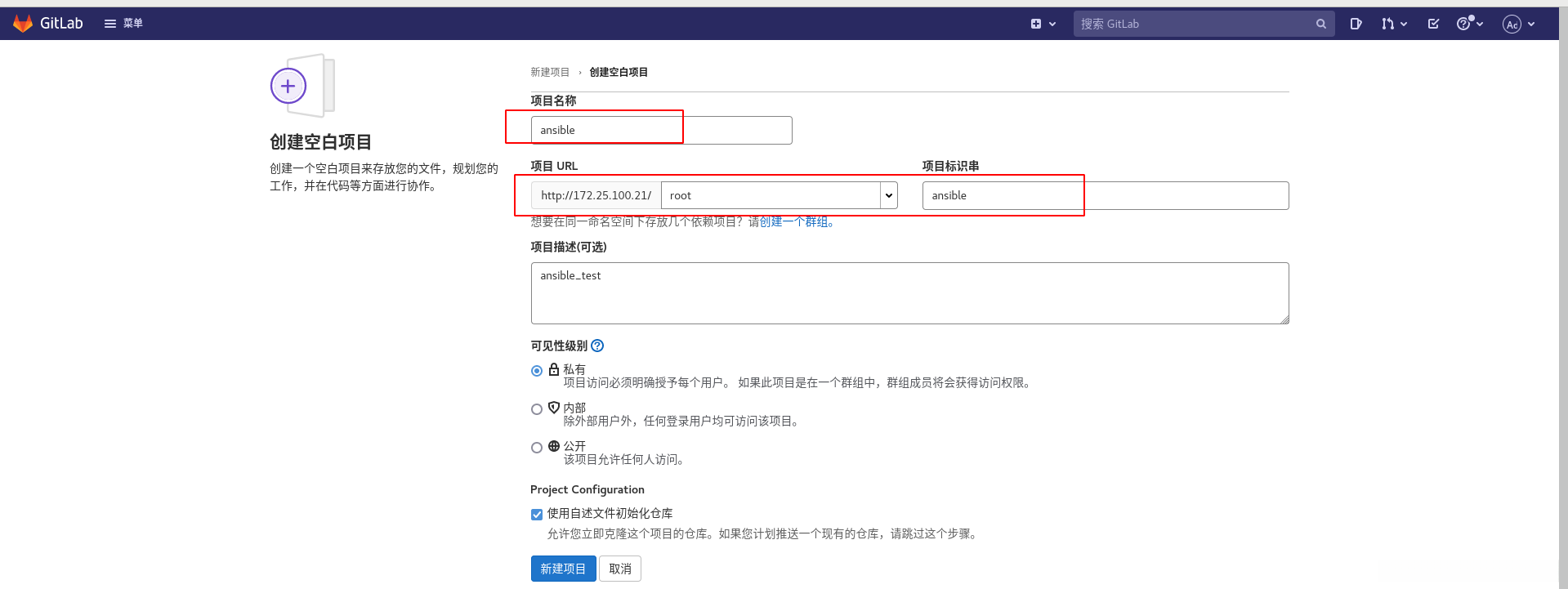
Task: Select the 内部 visibility radio button
Action: pos(537,409)
